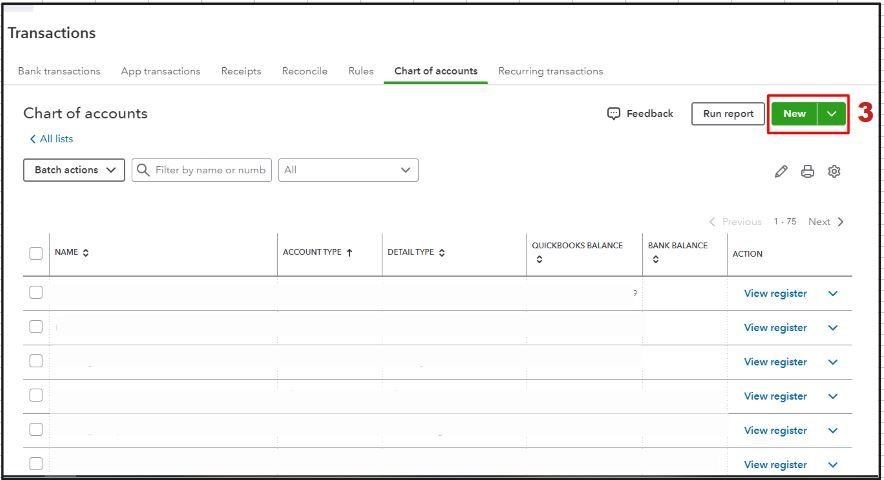Image resolution: width=884 pixels, height=480 pixels.
Task: Go to Next page of accounts
Action: coord(826,222)
